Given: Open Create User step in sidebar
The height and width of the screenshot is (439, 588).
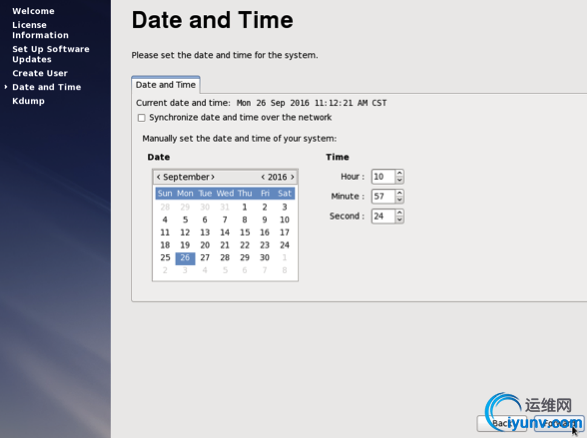Looking at the screenshot, I should click(x=40, y=73).
